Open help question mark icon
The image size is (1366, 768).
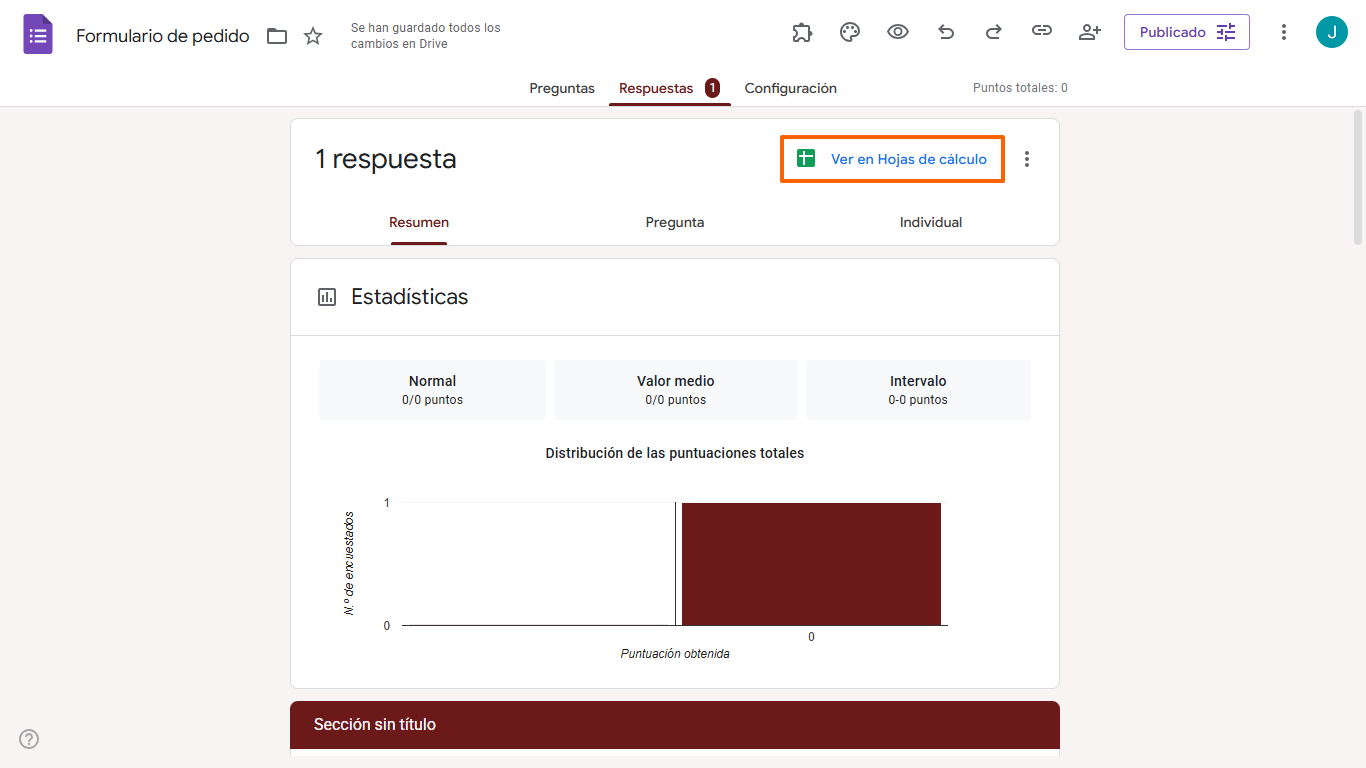coord(29,739)
